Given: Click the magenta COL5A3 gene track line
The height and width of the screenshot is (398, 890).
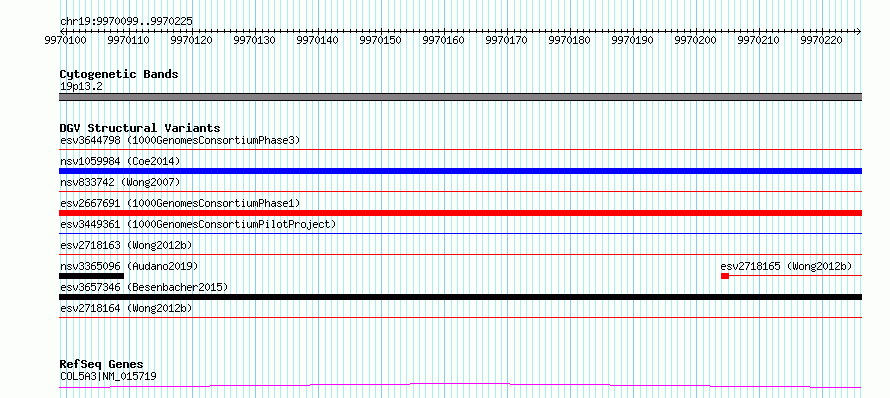Looking at the screenshot, I should click(x=460, y=386).
